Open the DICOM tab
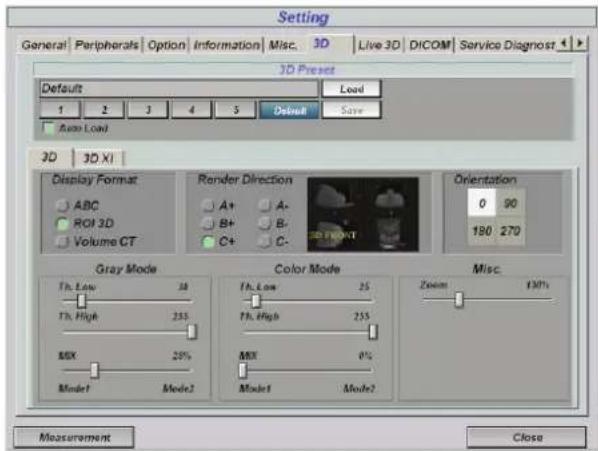Screen dimensions: 598x451 coord(429,45)
